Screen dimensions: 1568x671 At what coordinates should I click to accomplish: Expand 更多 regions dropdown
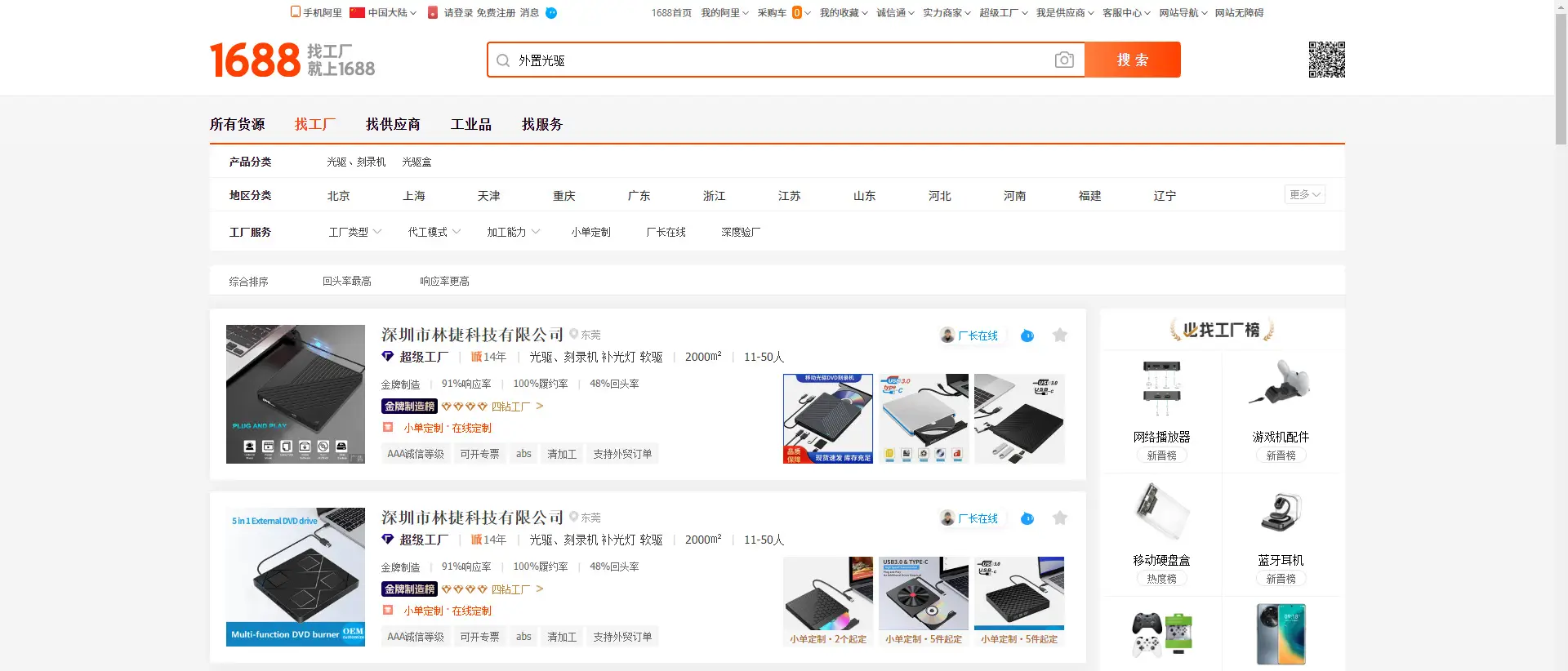[1304, 194]
